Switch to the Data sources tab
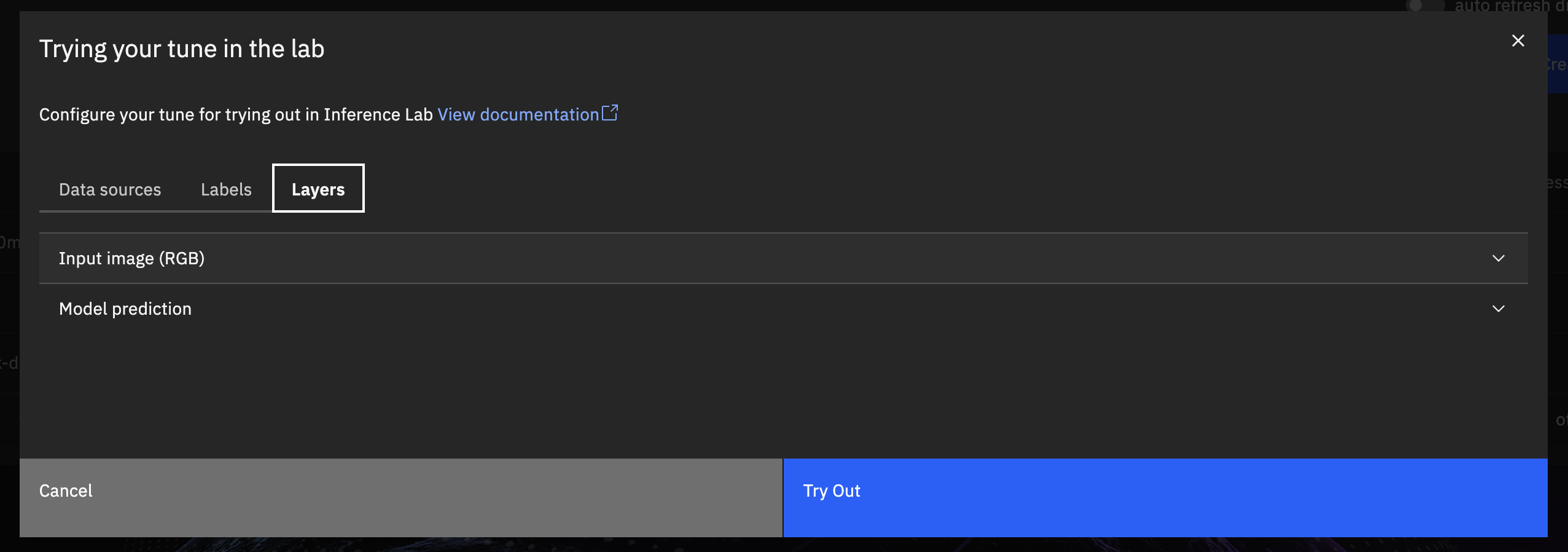 pos(110,189)
